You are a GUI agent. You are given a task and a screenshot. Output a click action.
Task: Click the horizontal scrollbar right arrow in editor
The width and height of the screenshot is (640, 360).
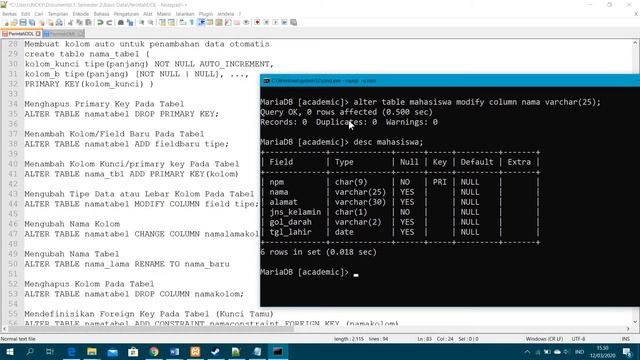click(x=628, y=329)
